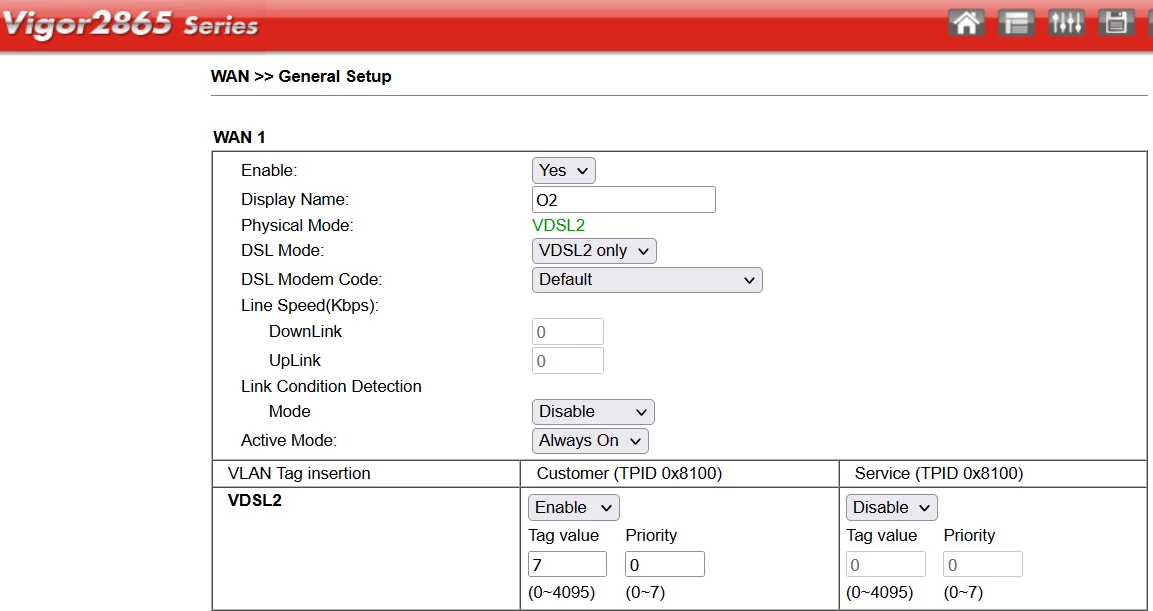Click the Display Name field containing O2
Viewport: 1153px width, 611px height.
[x=624, y=200]
